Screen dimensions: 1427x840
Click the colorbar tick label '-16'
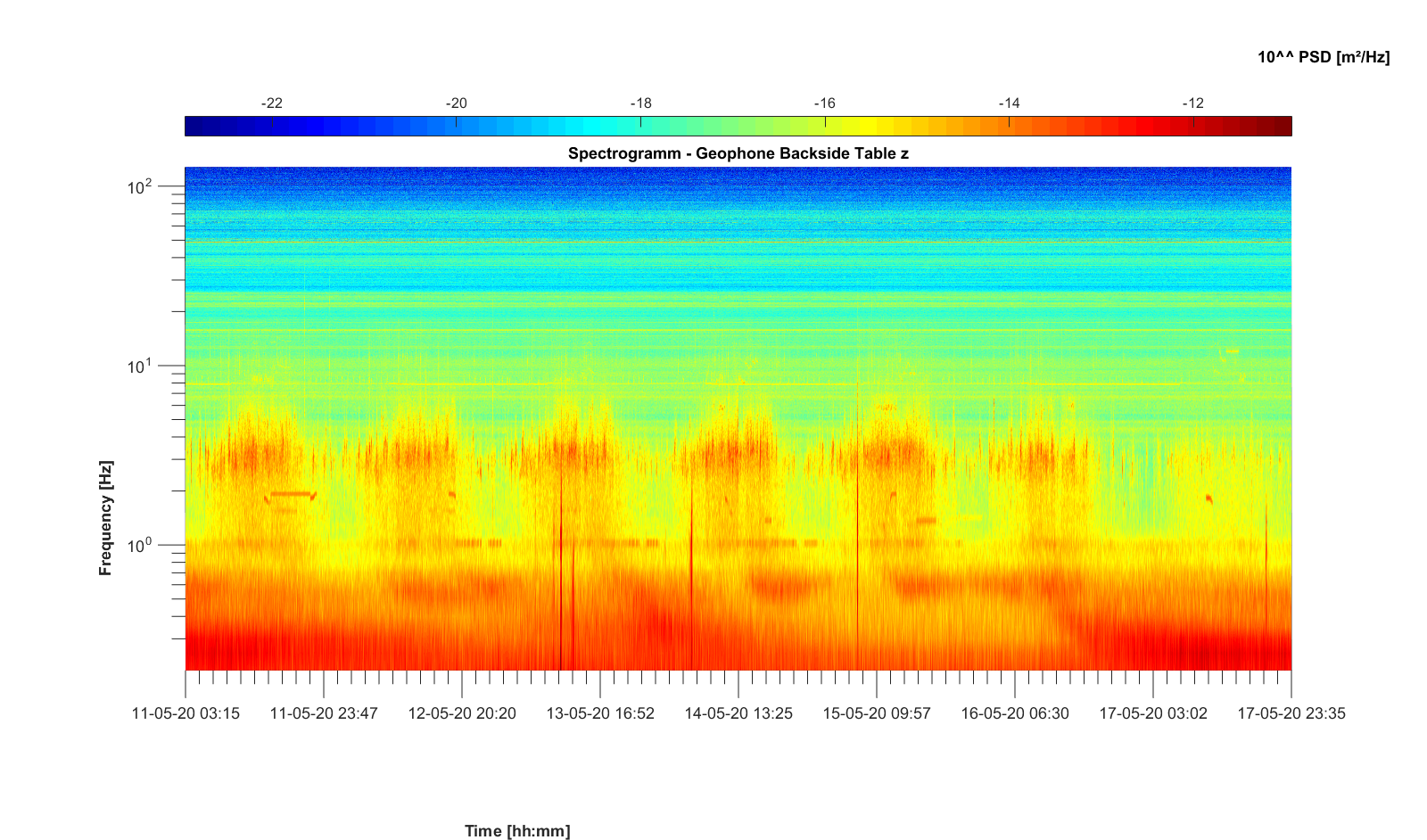pos(825,103)
